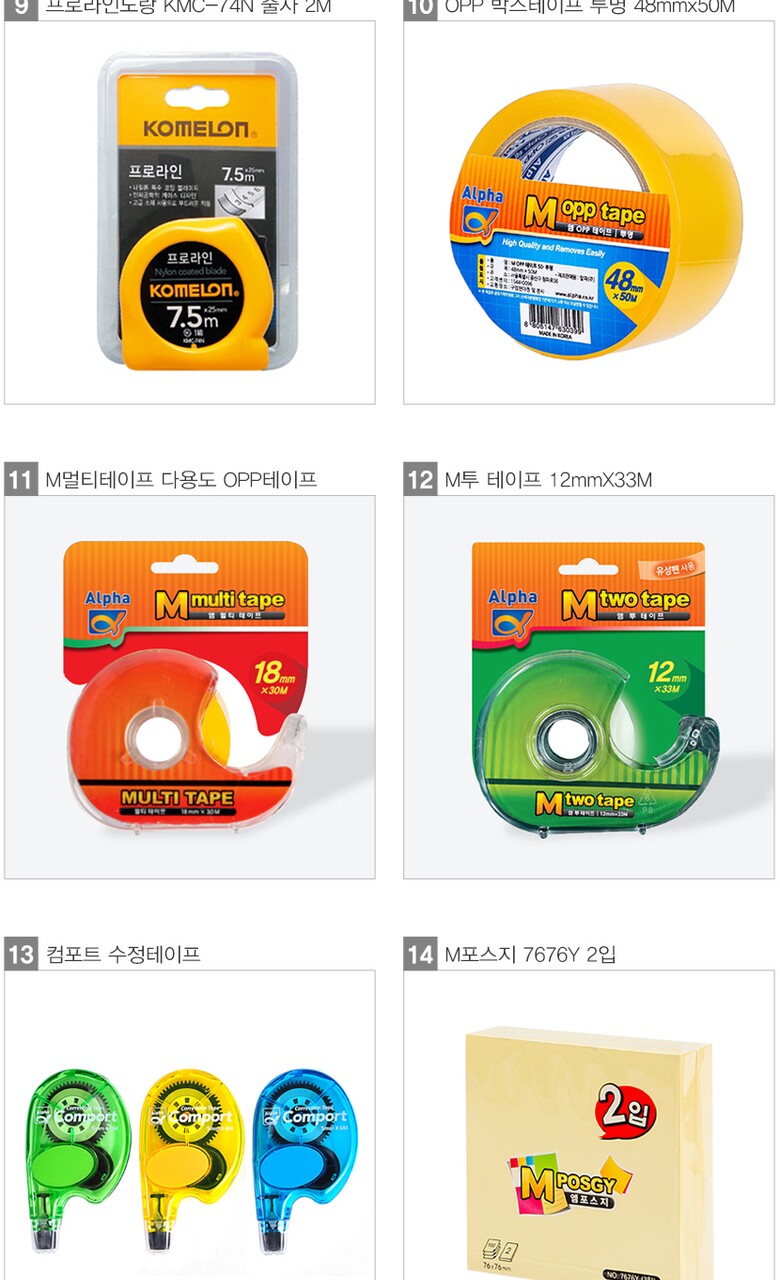Click the number 9 rank badge
The width and height of the screenshot is (780, 1280).
click(x=20, y=8)
